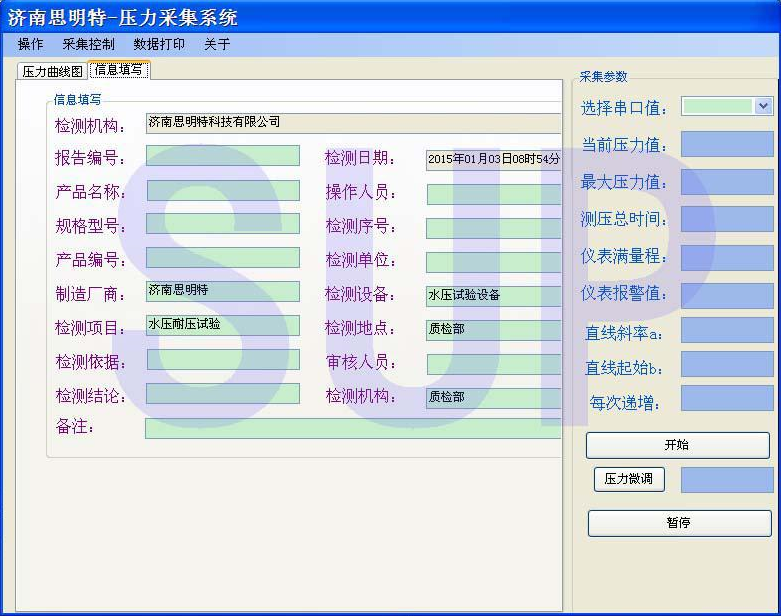The image size is (781, 616).
Task: Click the 压力微调 button
Action: coord(629,479)
